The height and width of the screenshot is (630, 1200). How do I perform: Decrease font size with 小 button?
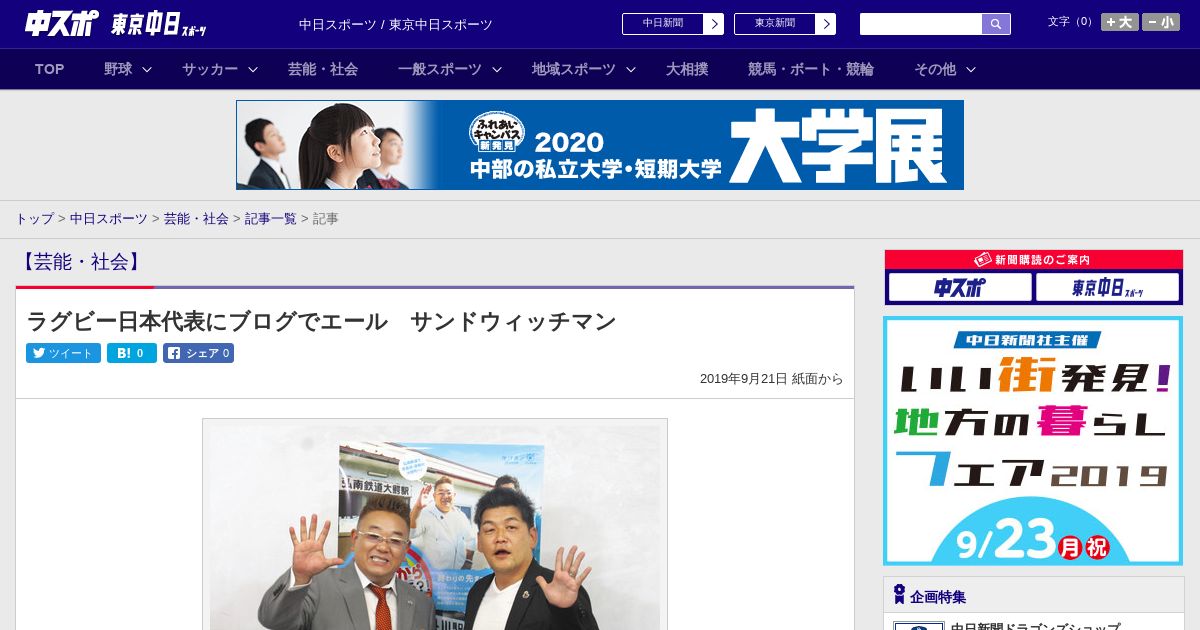pyautogui.click(x=1161, y=22)
